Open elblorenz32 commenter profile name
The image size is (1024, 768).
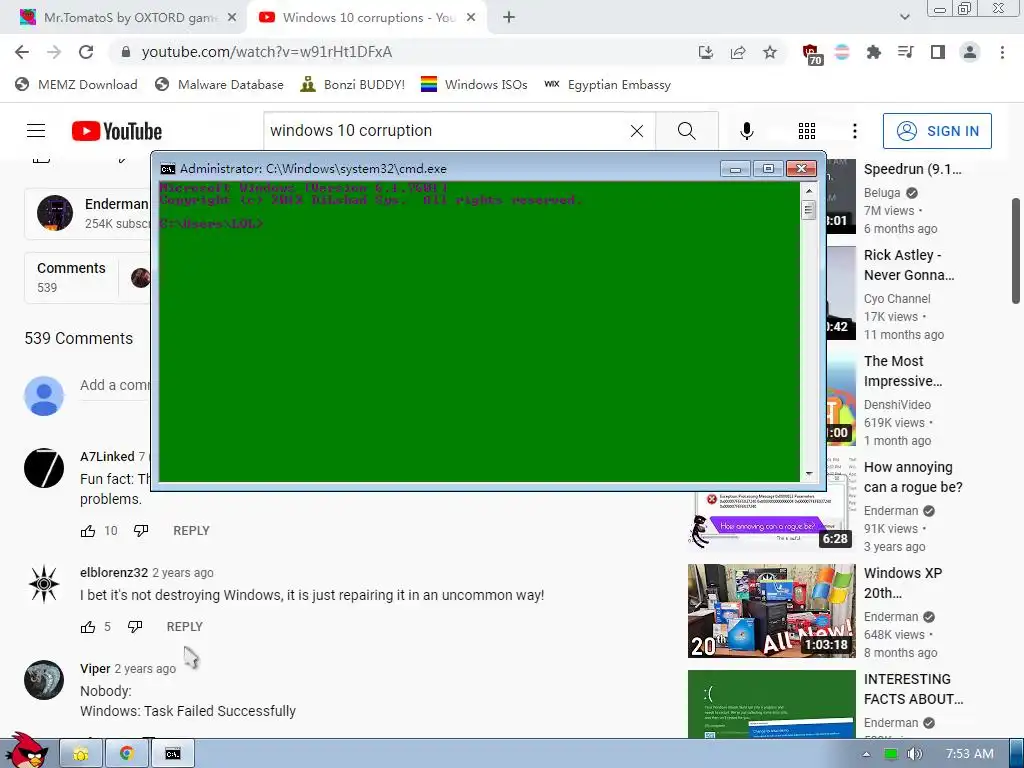(x=114, y=573)
